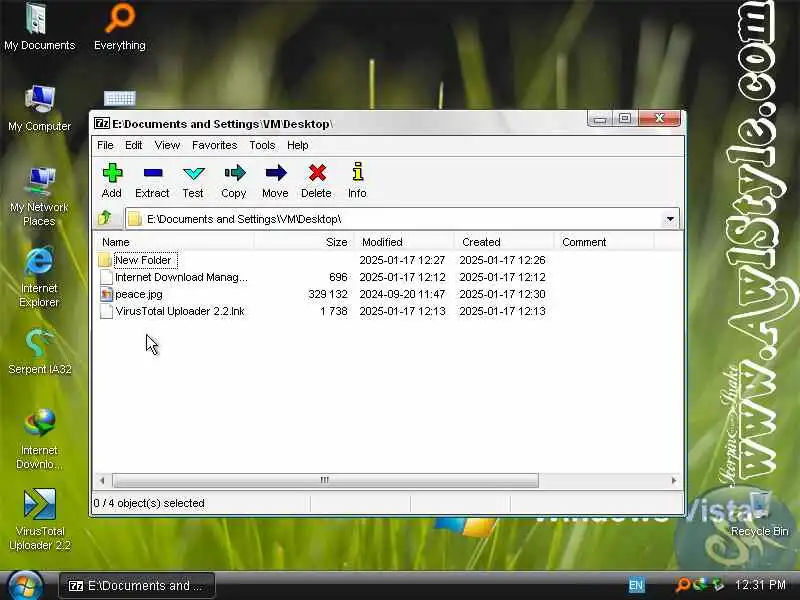Open the Favorites menu
The width and height of the screenshot is (800, 600).
click(215, 145)
